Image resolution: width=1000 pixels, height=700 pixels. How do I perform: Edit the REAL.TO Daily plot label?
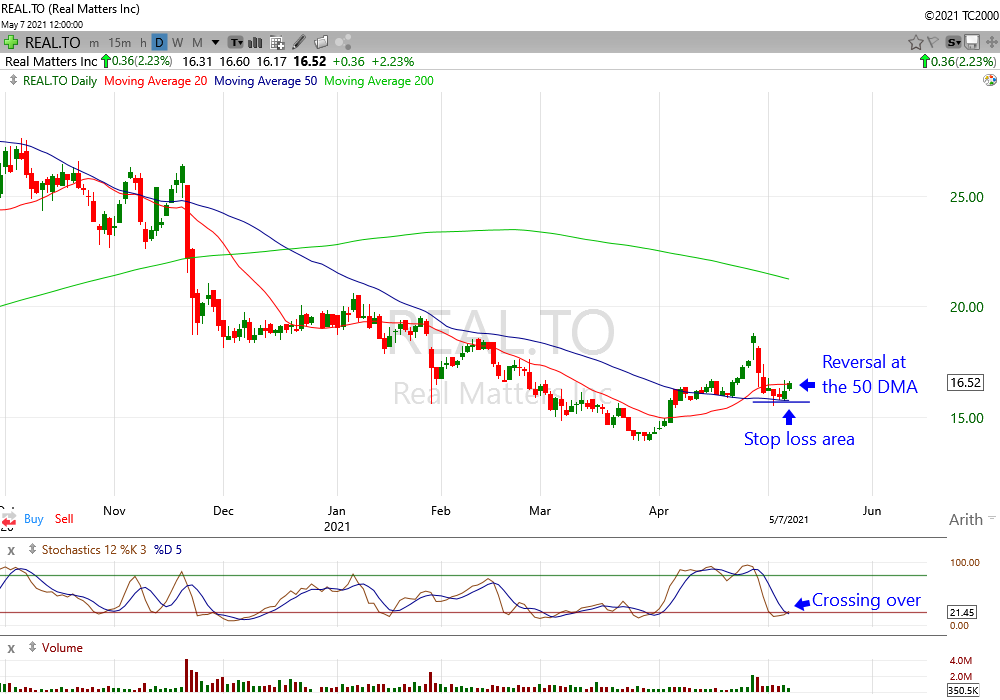coord(60,81)
